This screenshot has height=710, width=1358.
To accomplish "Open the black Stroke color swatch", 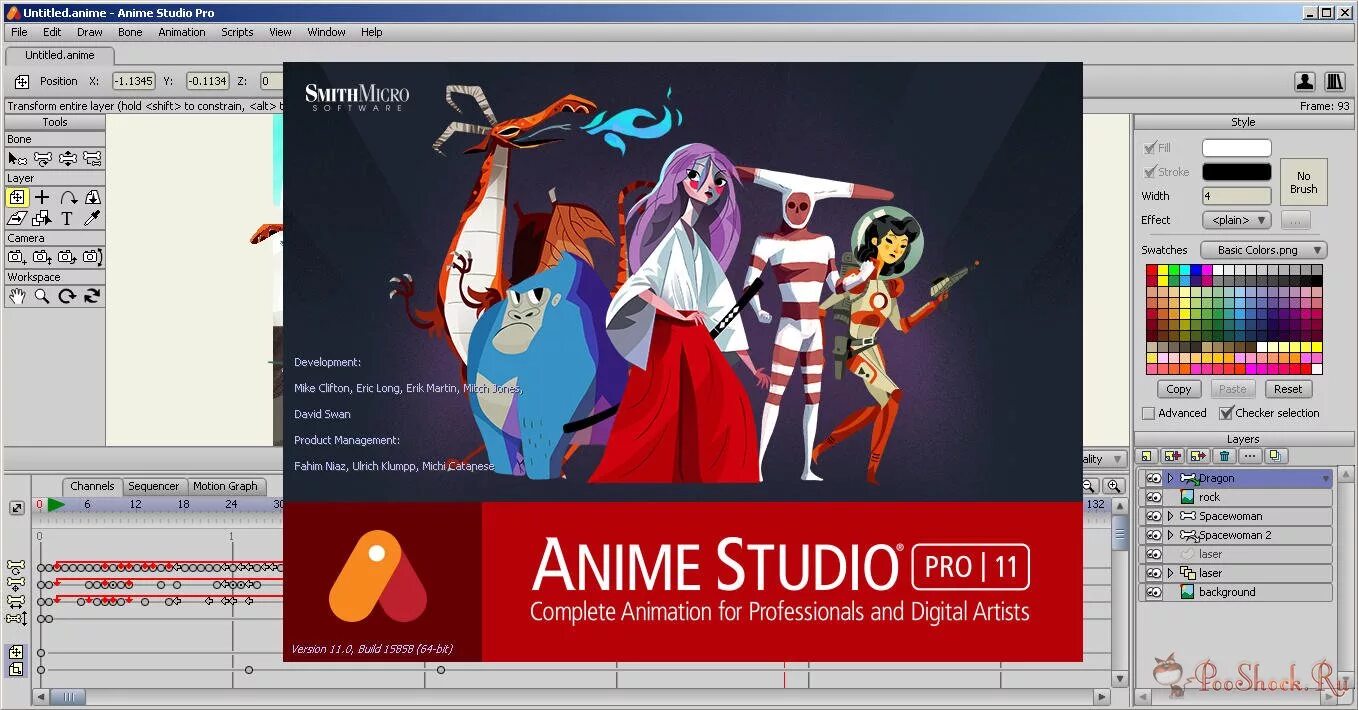I will point(1236,172).
